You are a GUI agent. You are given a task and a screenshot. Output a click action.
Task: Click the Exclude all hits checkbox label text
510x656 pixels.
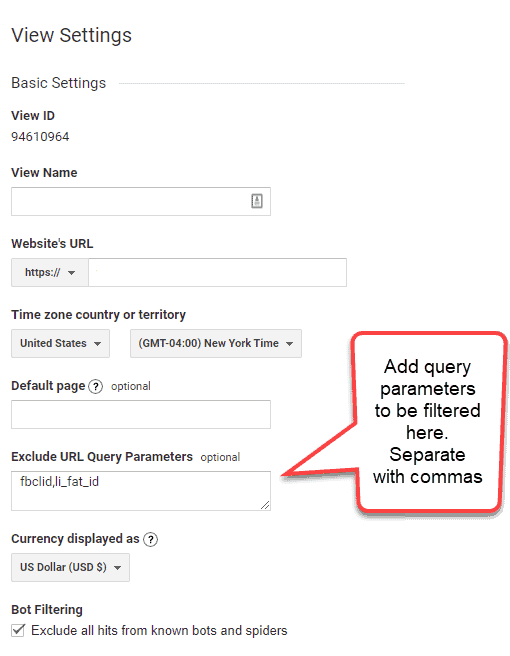159,630
